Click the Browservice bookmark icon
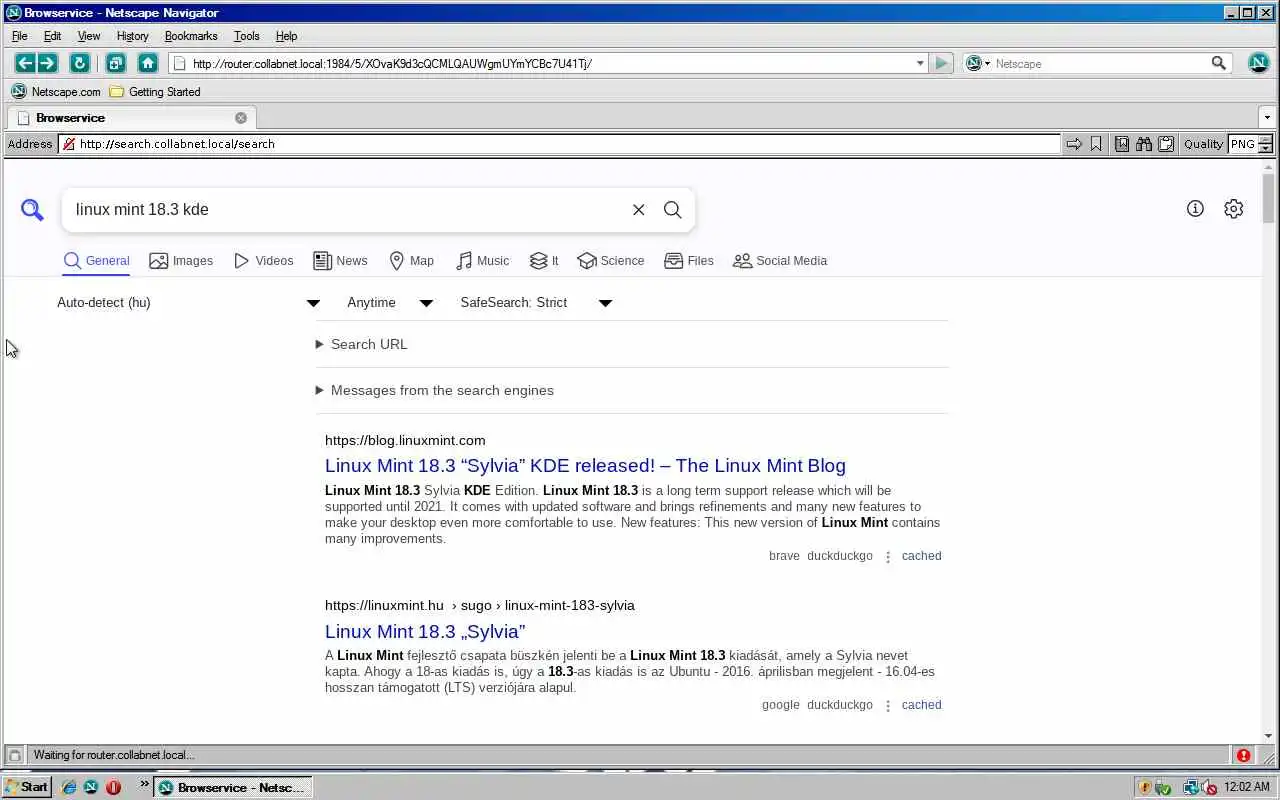The height and width of the screenshot is (800, 1280). [x=1096, y=144]
